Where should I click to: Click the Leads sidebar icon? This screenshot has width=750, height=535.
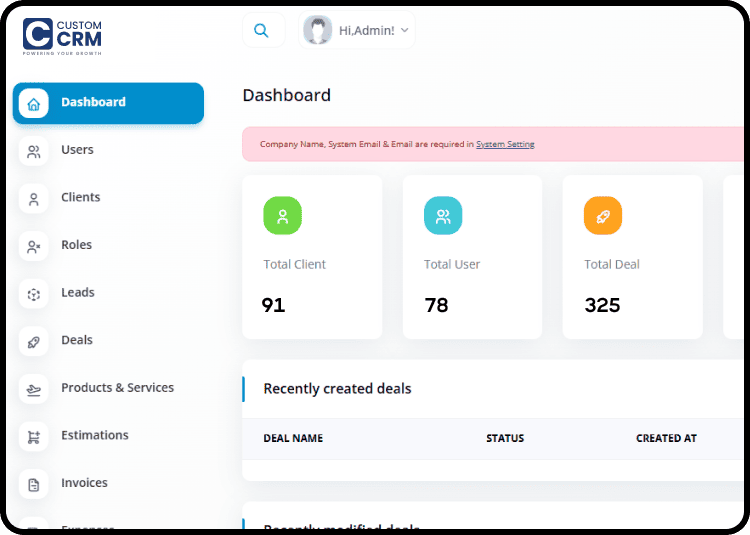pos(34,294)
